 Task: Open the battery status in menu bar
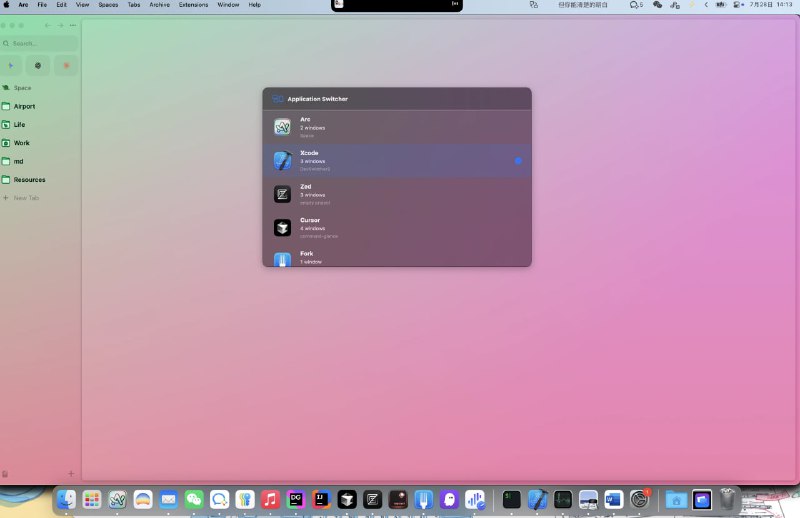click(720, 5)
